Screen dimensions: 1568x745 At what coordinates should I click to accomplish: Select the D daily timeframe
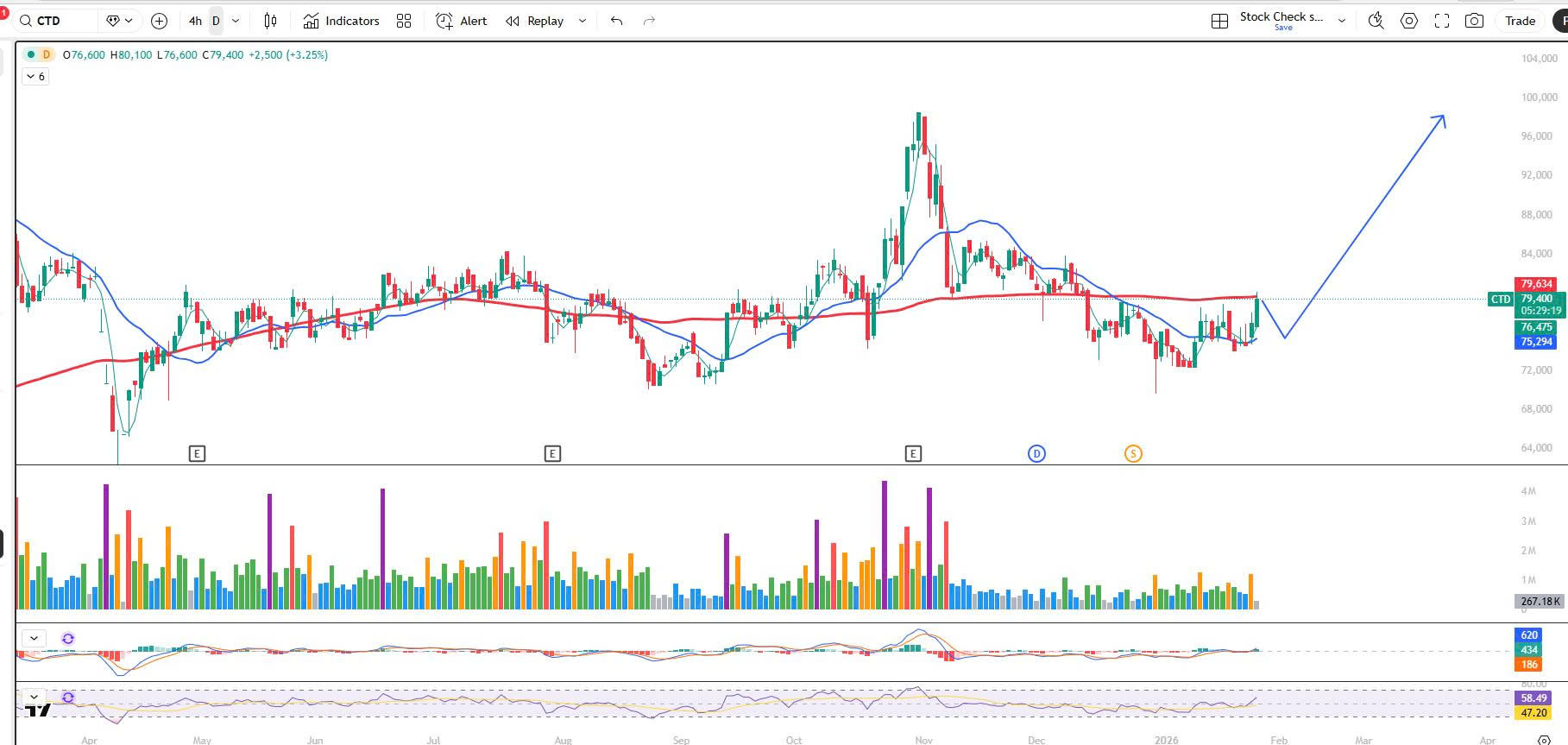click(x=216, y=21)
